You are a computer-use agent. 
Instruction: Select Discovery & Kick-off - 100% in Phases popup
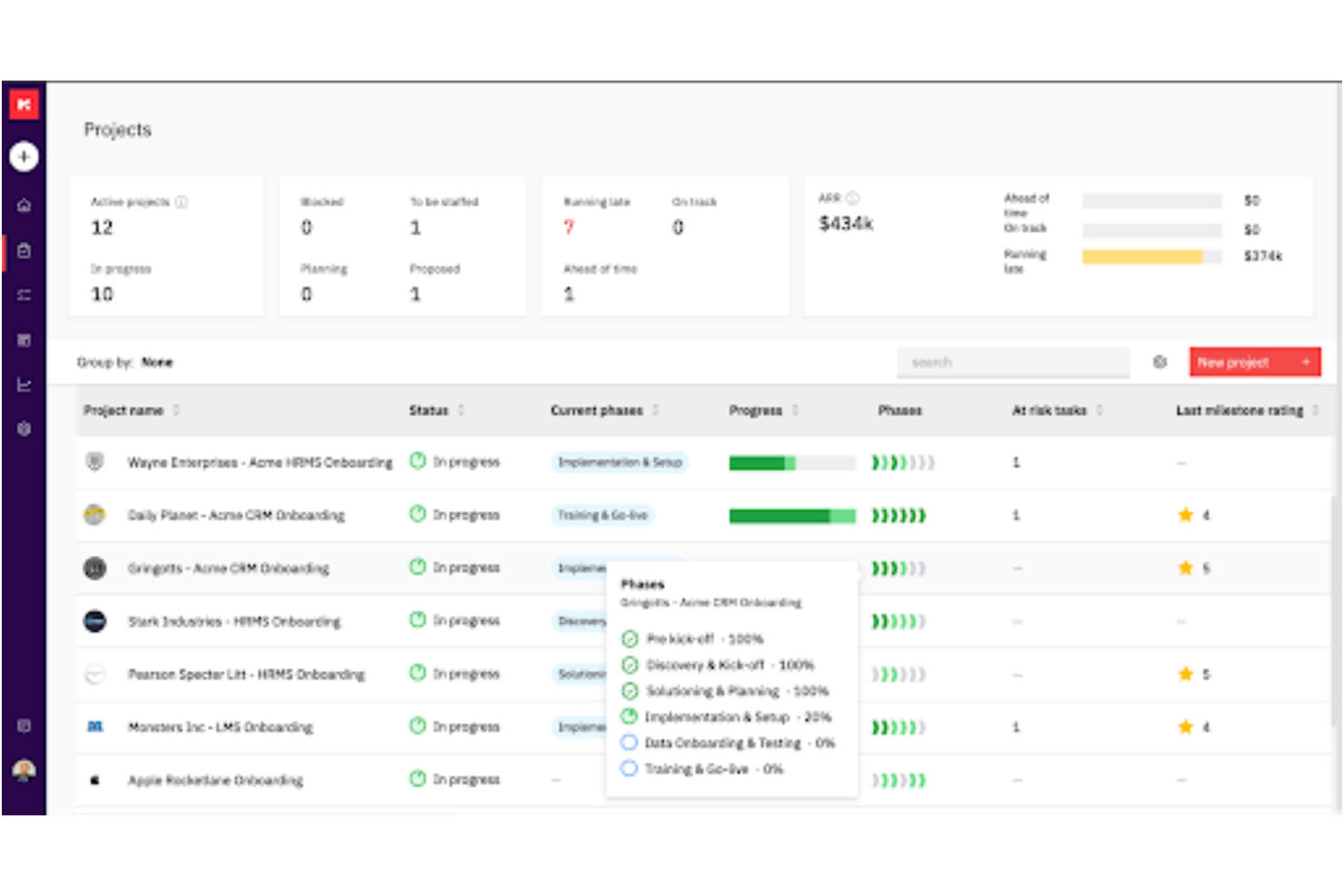pyautogui.click(x=730, y=665)
